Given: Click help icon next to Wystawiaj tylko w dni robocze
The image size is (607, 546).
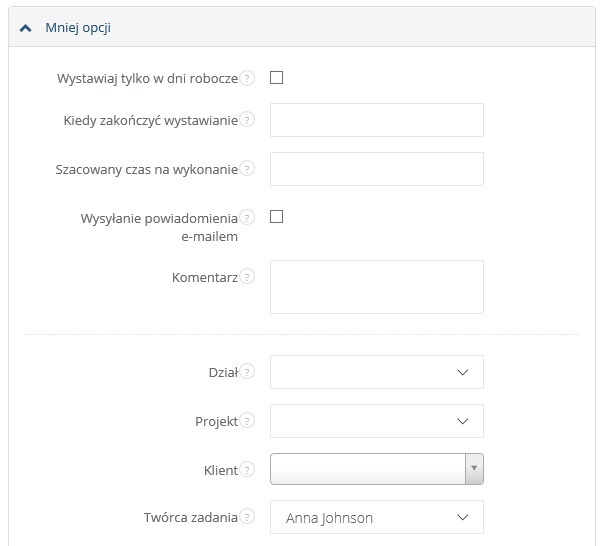Looking at the screenshot, I should point(247,78).
